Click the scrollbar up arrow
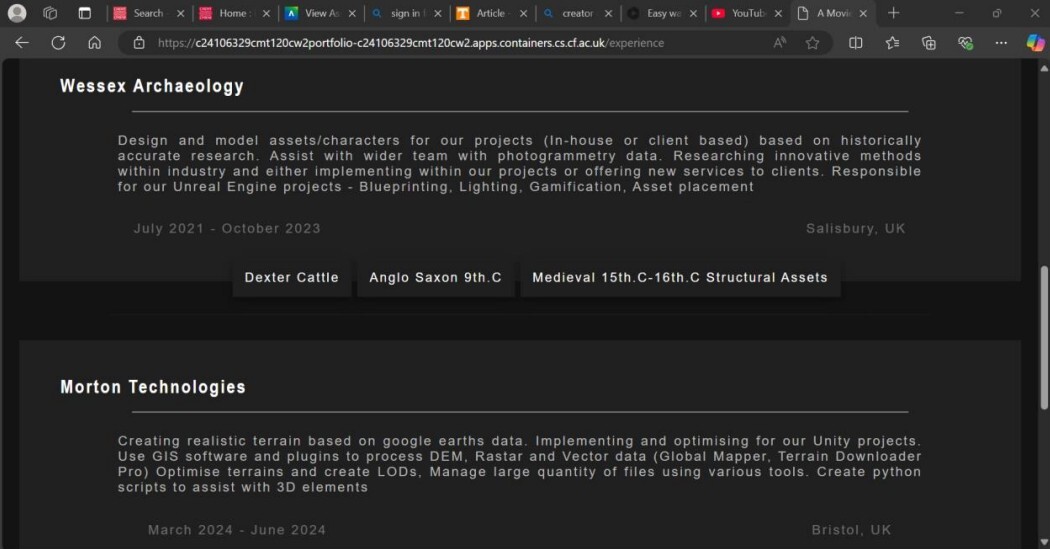This screenshot has width=1050, height=549. (x=1044, y=68)
